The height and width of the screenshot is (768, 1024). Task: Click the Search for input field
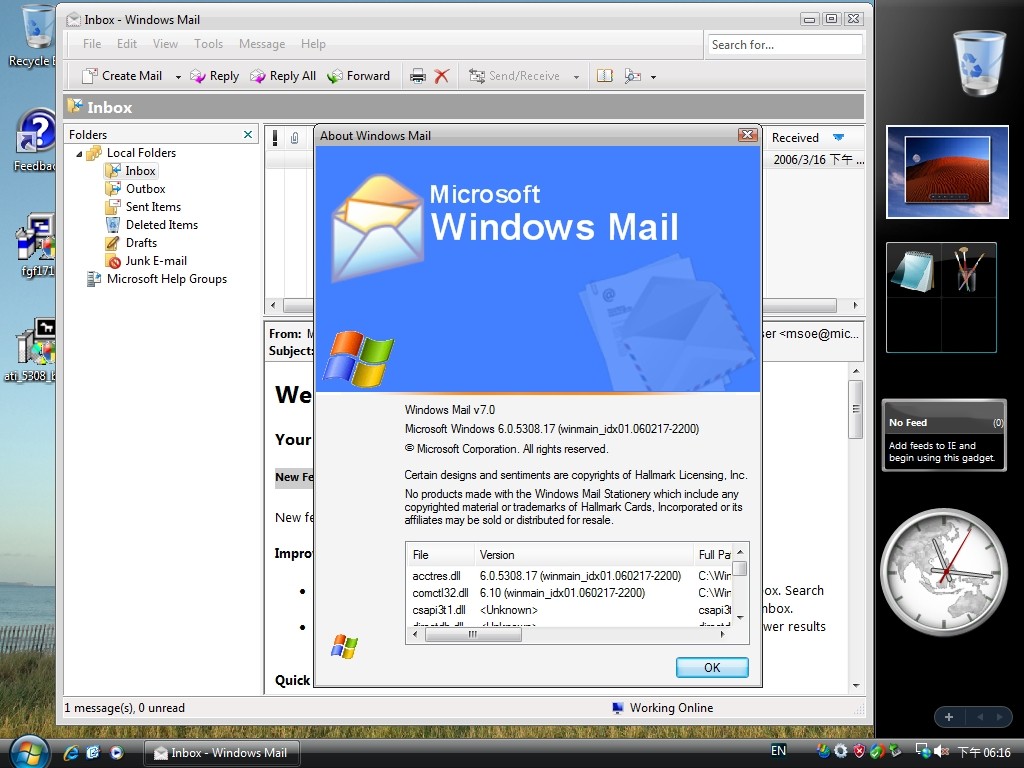click(785, 44)
